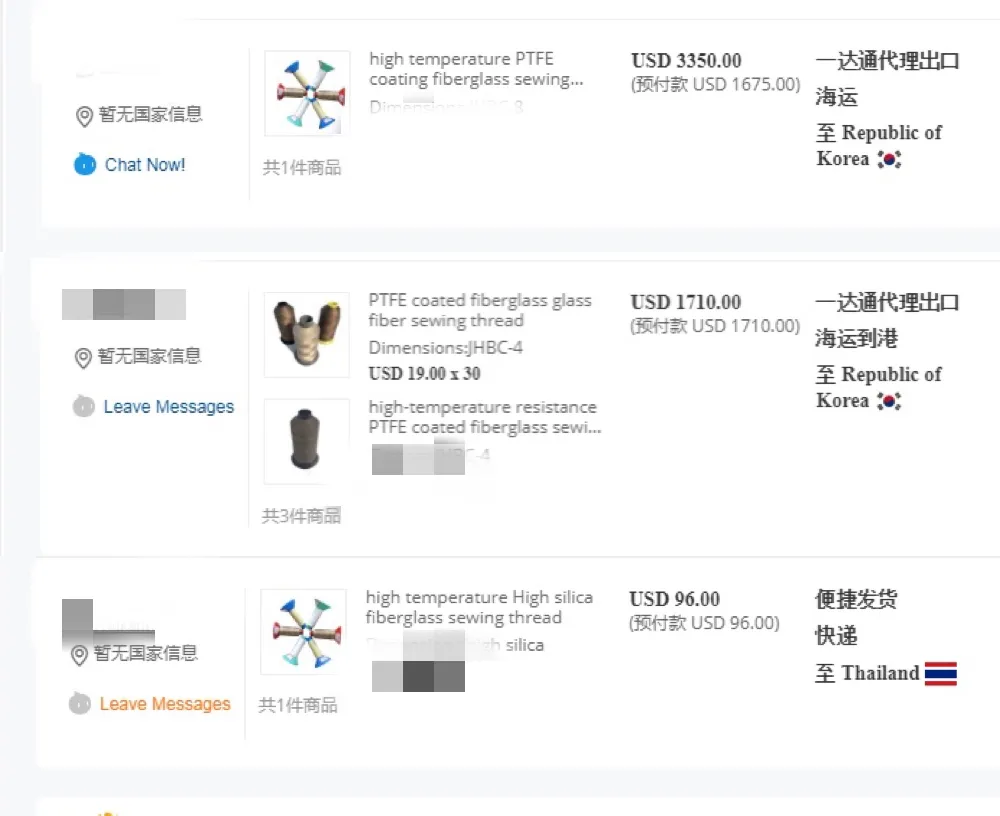The image size is (1000, 816).
Task: Click the gray icon beside orange Leave Messages
Action: point(80,704)
